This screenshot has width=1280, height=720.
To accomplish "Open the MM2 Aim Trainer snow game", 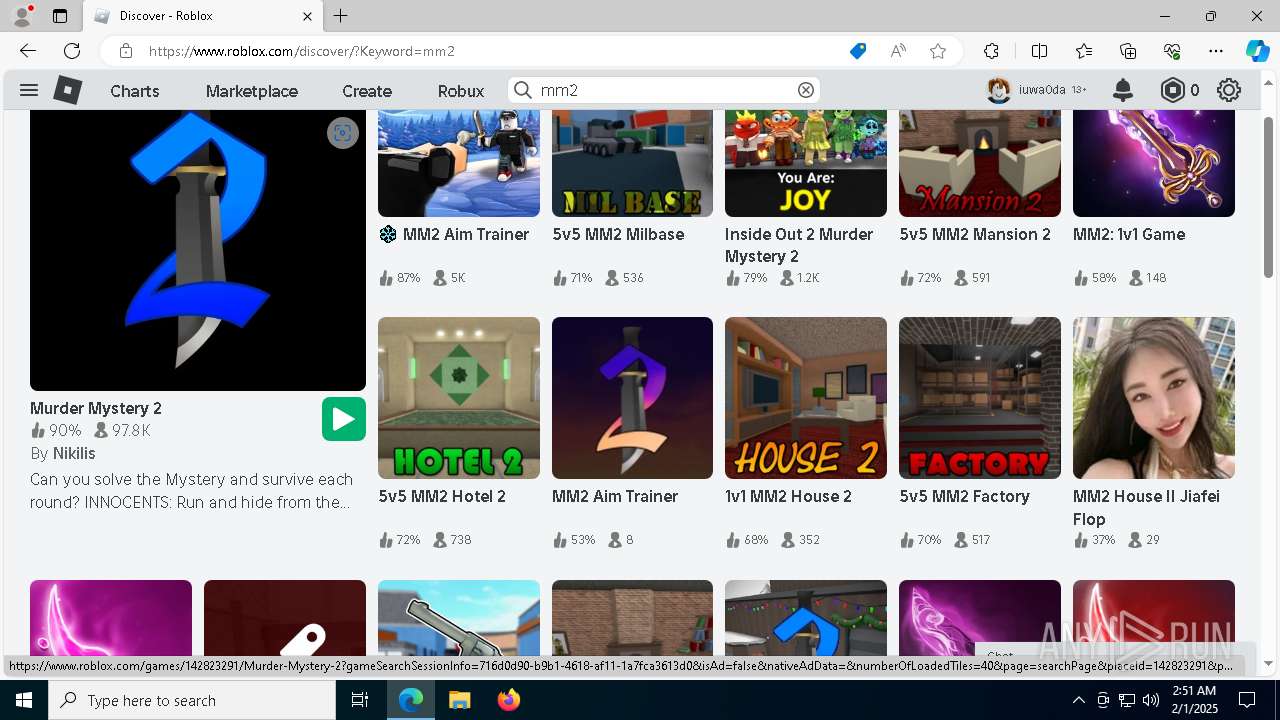I will coord(459,163).
